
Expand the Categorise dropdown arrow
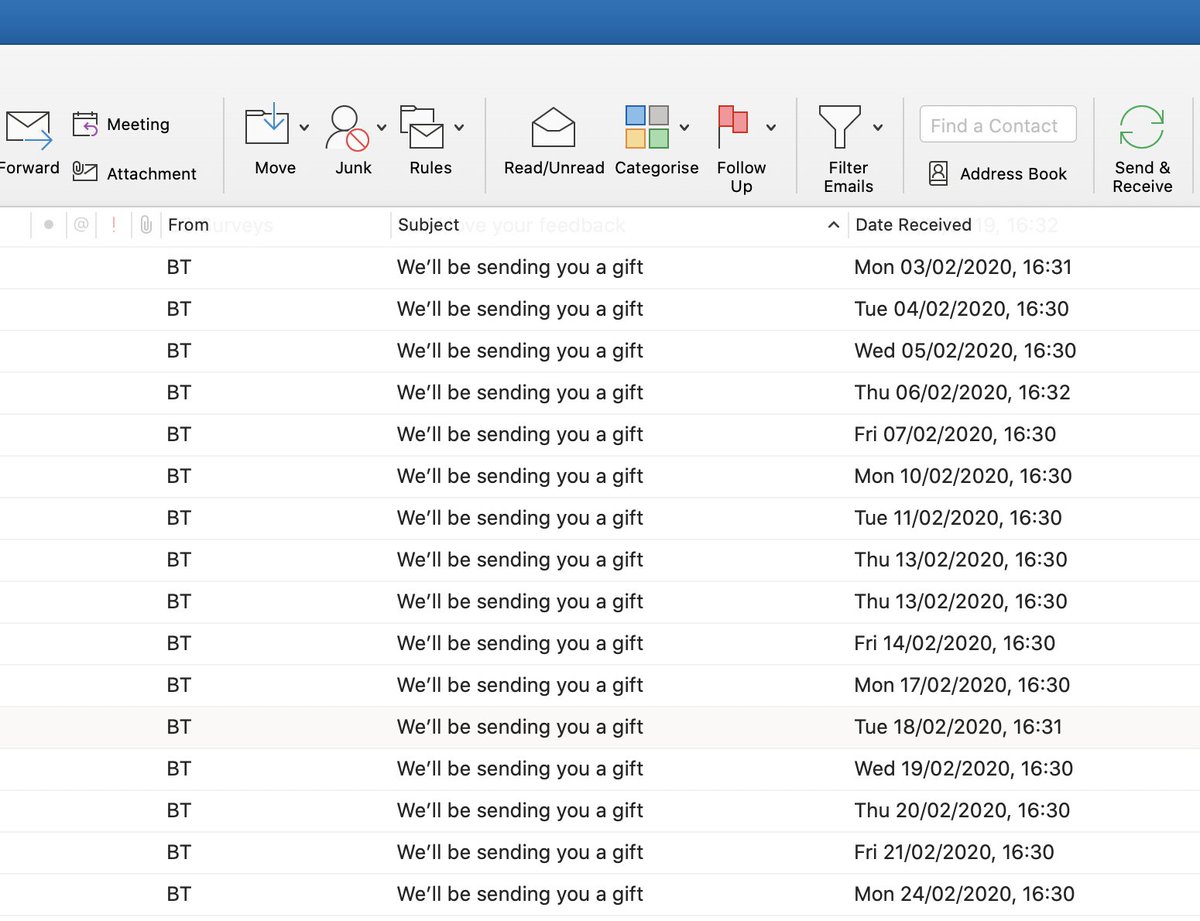685,128
